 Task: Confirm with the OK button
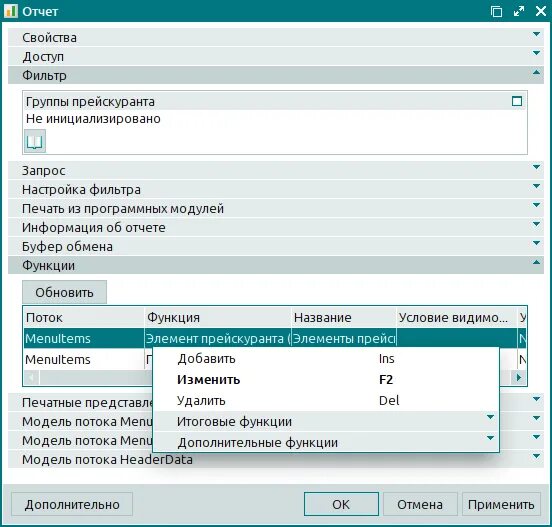[x=341, y=504]
